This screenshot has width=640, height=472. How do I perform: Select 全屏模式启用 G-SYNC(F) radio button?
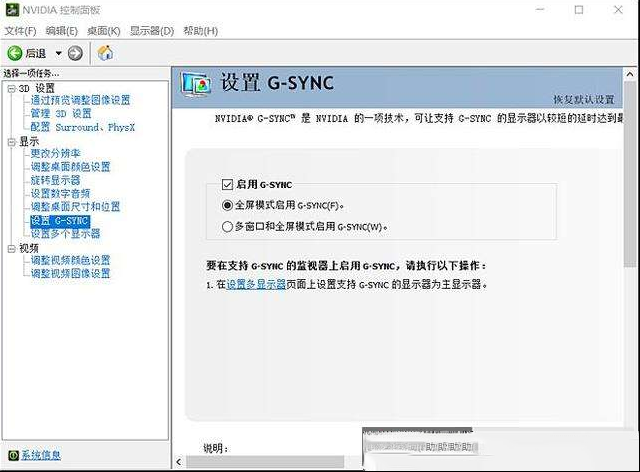(227, 205)
